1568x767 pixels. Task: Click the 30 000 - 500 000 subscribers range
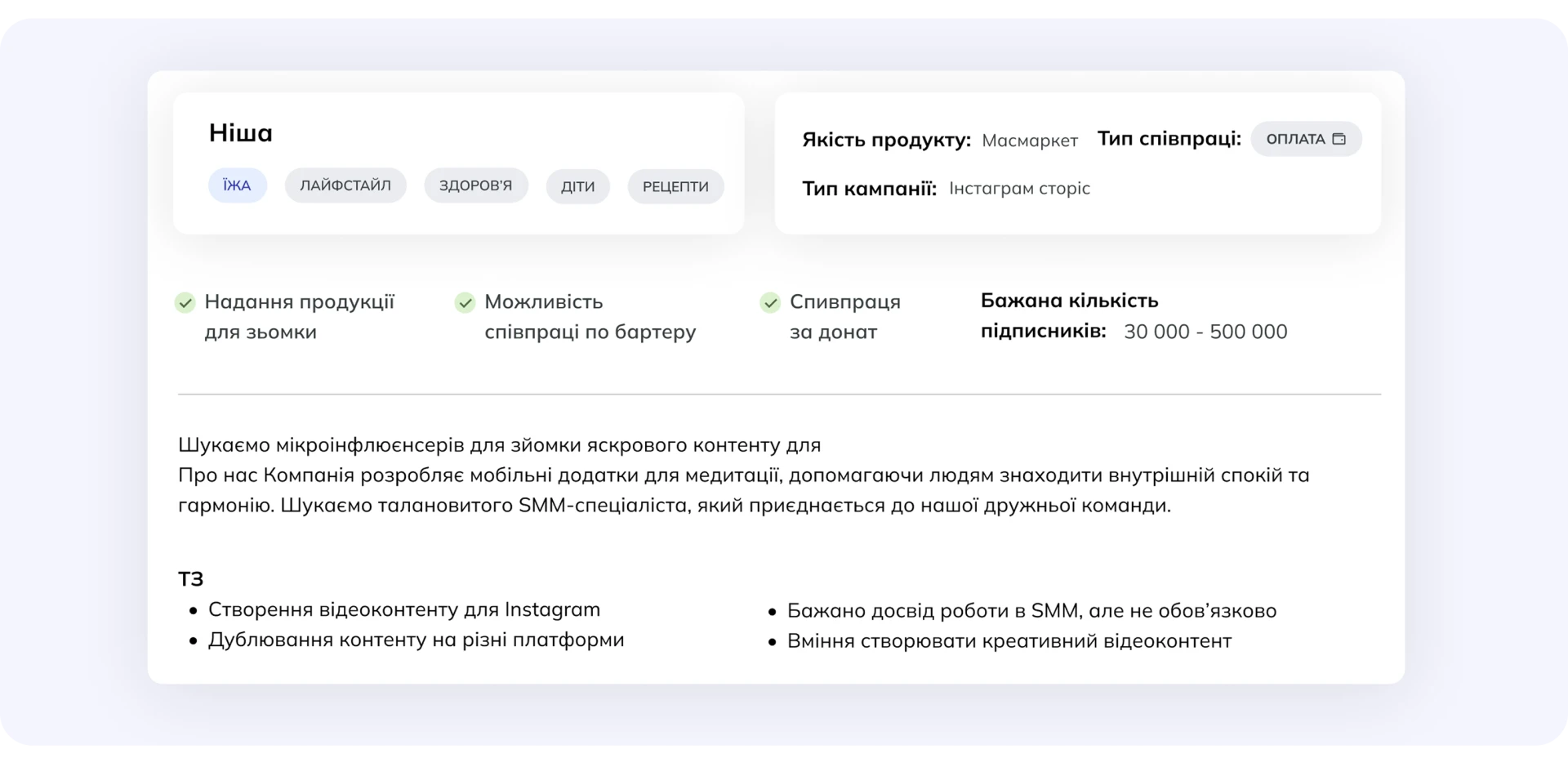pos(1205,332)
